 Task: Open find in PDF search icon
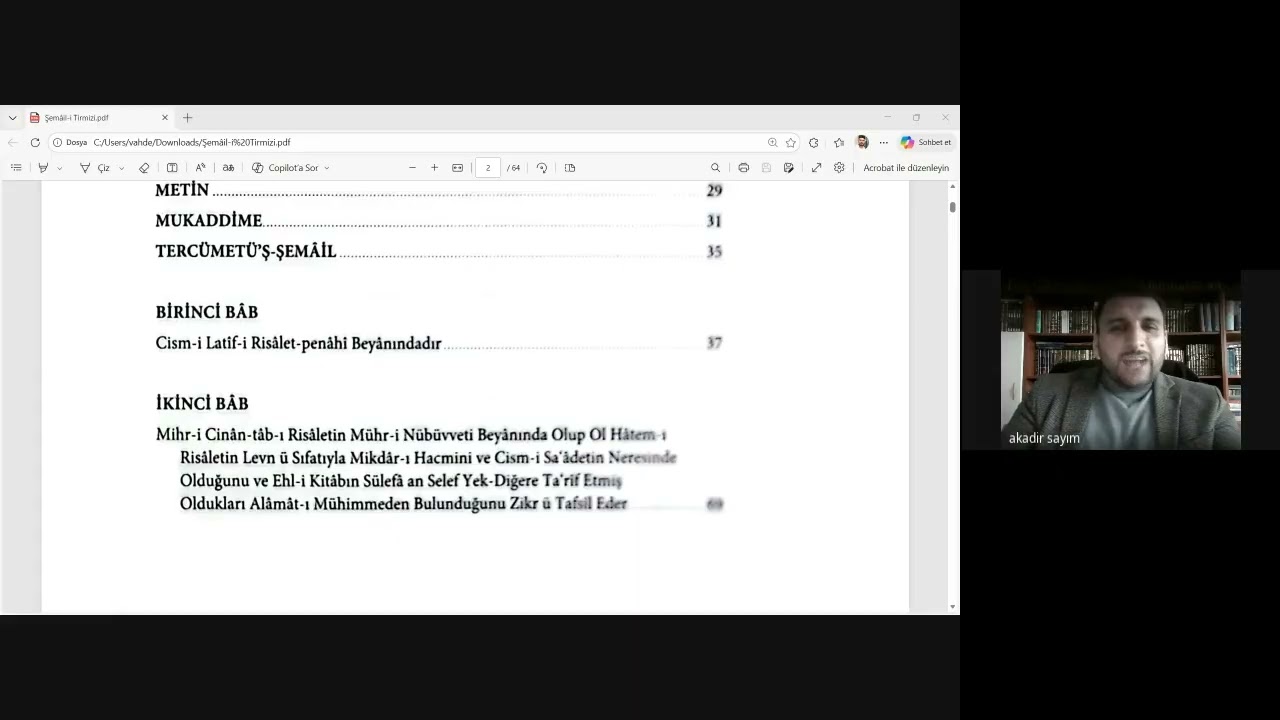pos(715,168)
